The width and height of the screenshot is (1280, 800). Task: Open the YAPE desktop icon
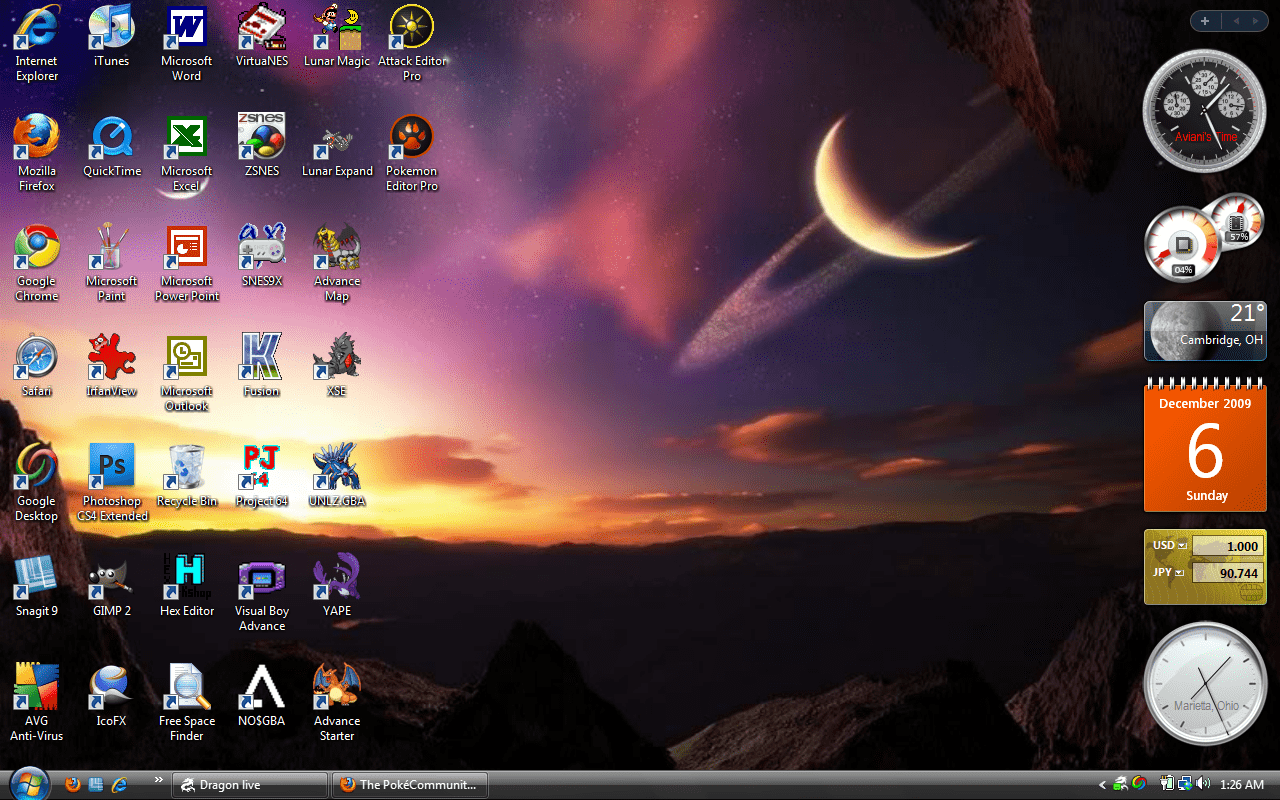pos(337,586)
